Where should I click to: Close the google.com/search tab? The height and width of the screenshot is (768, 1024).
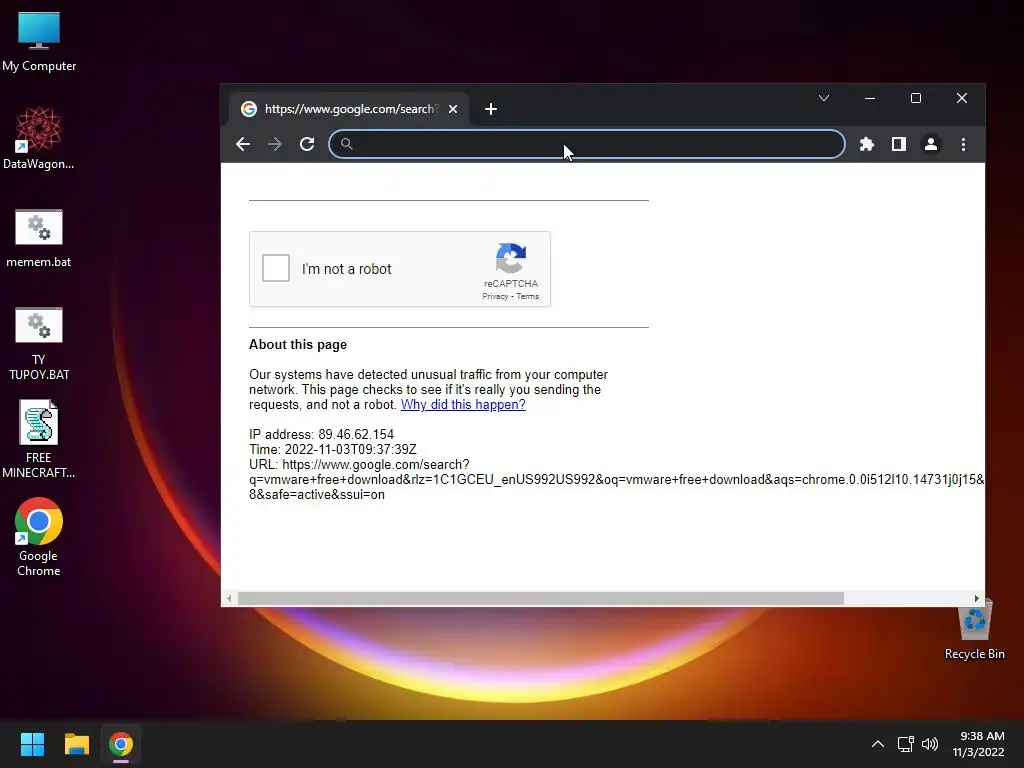pyautogui.click(x=453, y=109)
